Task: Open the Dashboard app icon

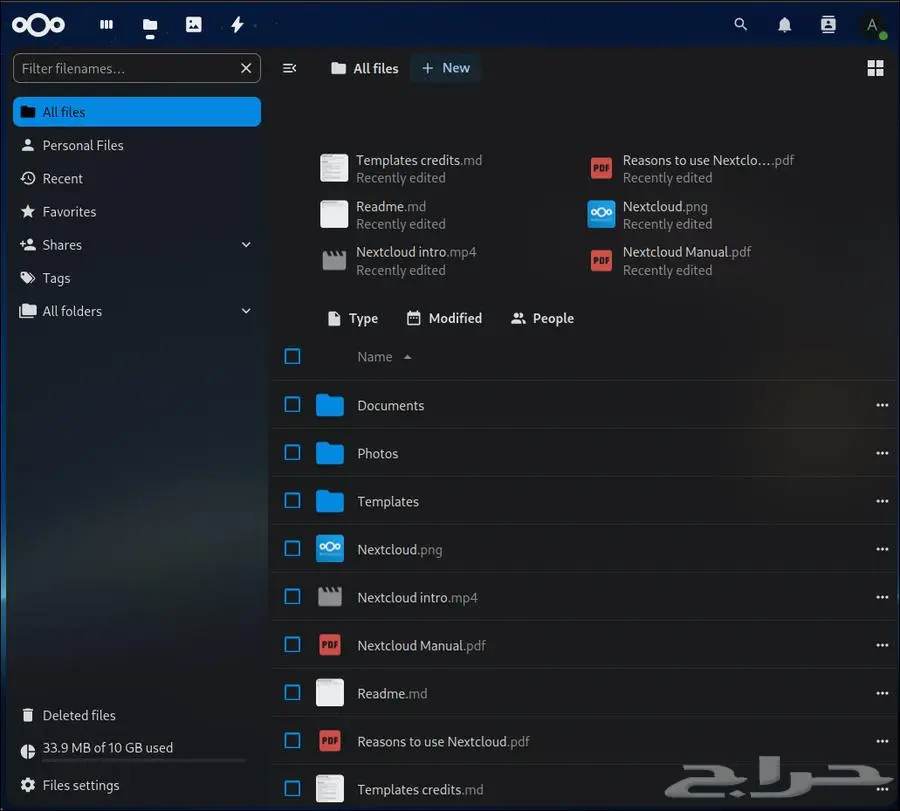Action: pyautogui.click(x=106, y=25)
